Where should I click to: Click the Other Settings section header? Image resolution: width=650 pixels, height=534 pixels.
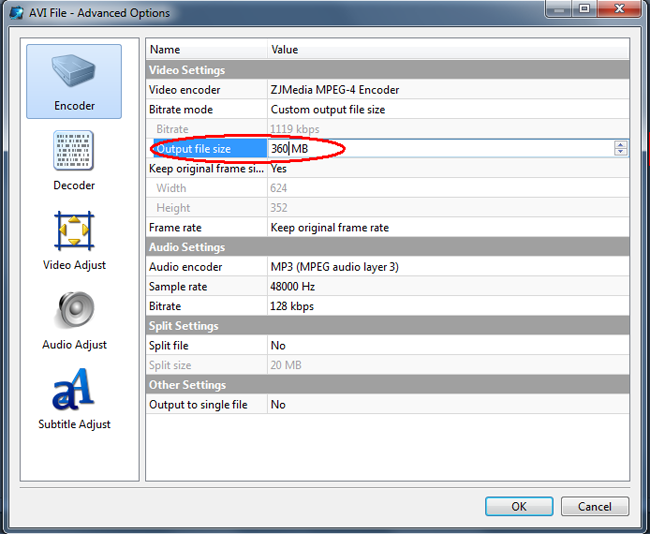tap(388, 385)
